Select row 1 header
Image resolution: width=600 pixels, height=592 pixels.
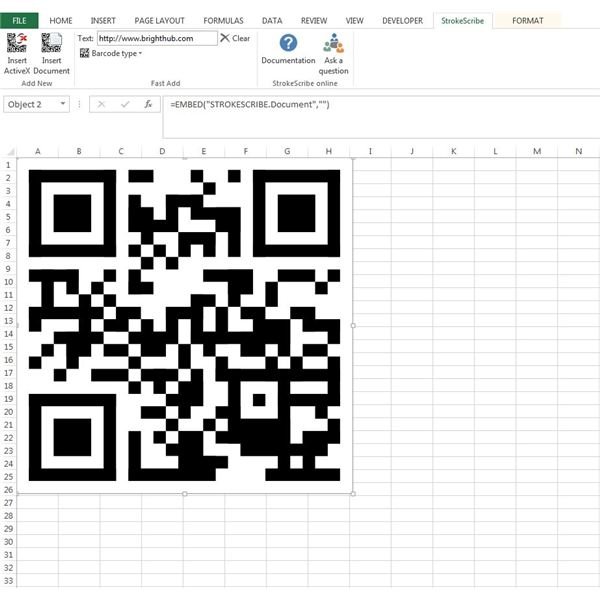pyautogui.click(x=8, y=165)
